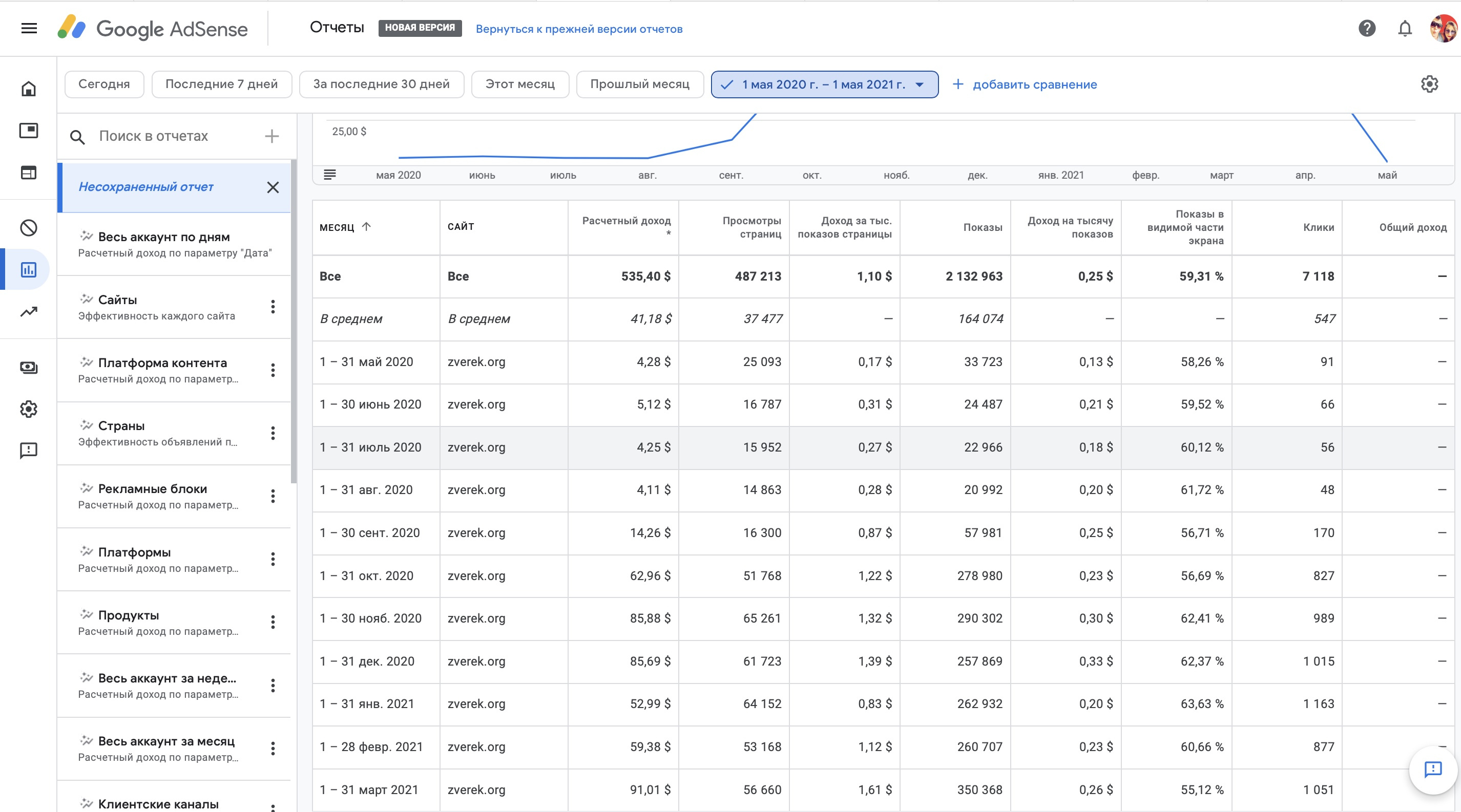Screen dimensions: 1461x812
Task: Open the notifications bell
Action: click(1405, 28)
